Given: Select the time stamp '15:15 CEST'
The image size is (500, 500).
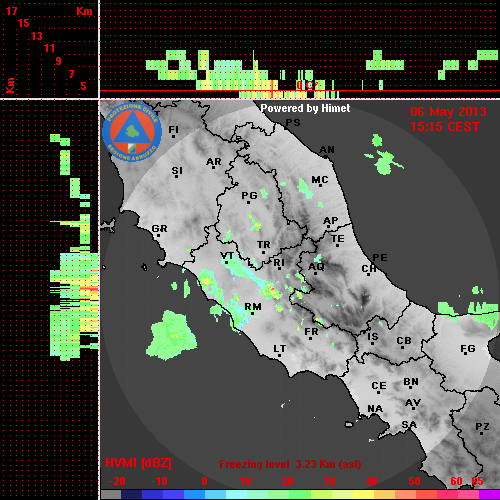Looking at the screenshot, I should [445, 127].
